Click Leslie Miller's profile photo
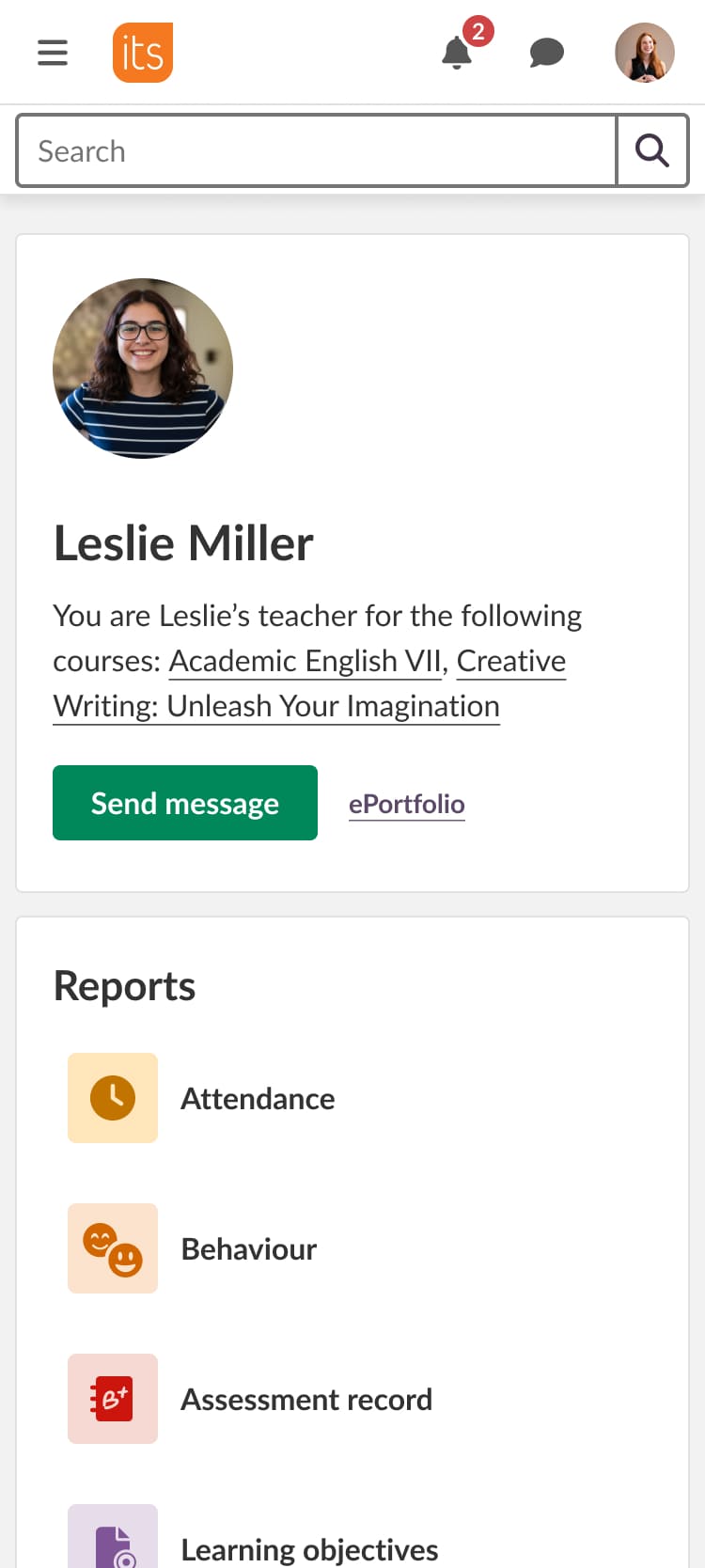The image size is (705, 1568). tap(143, 368)
